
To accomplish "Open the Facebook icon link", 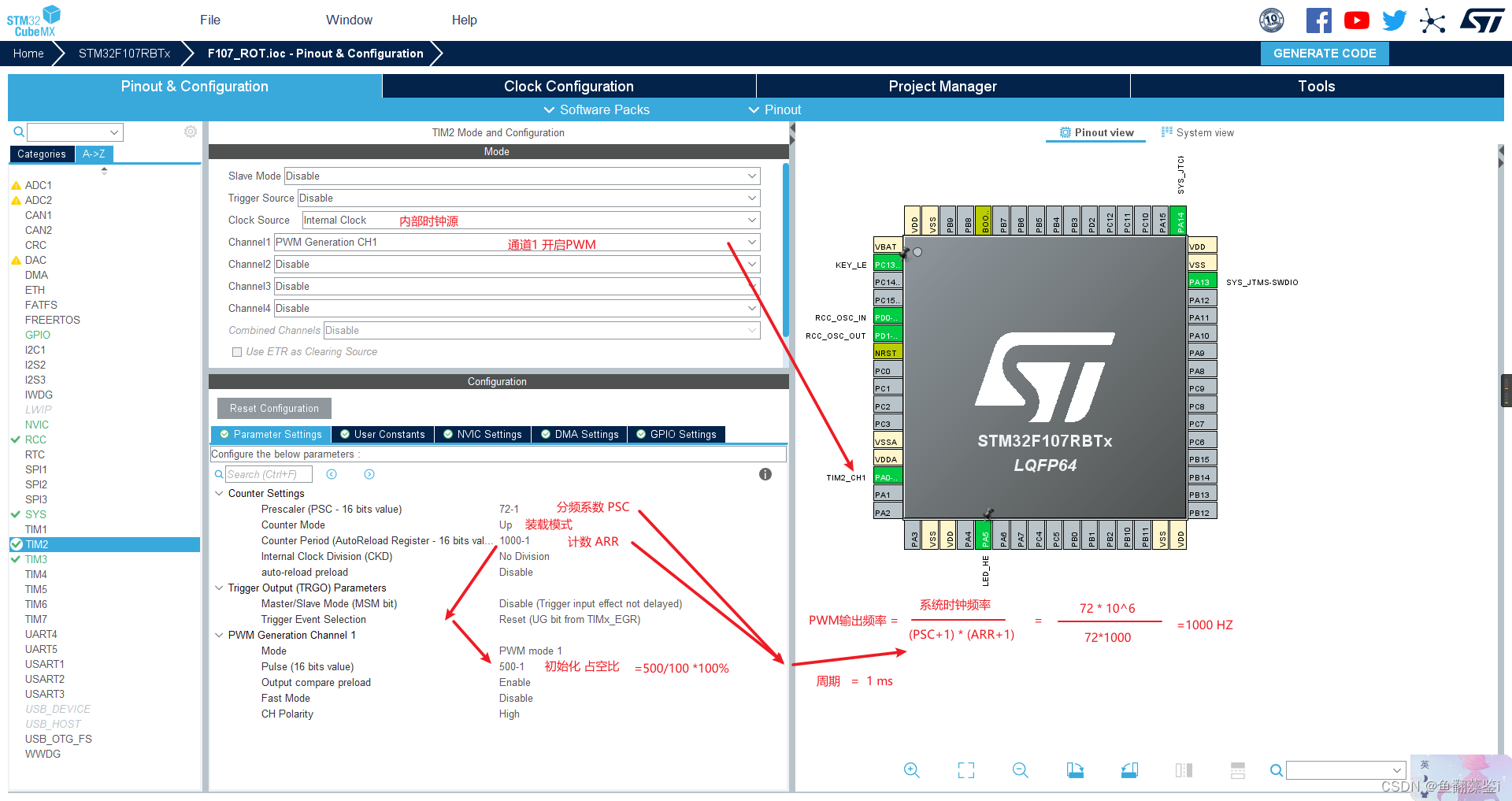I will tap(1318, 20).
